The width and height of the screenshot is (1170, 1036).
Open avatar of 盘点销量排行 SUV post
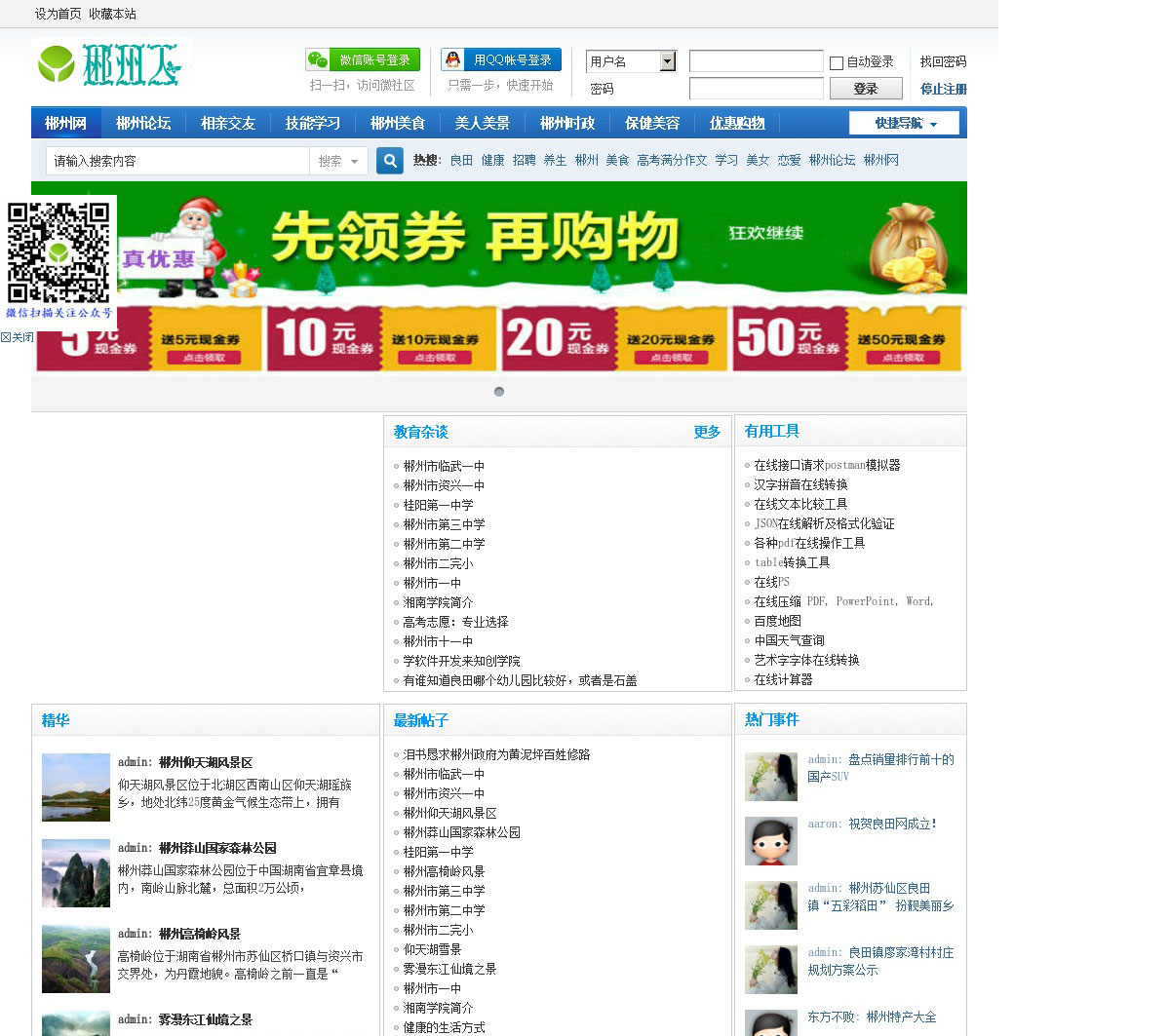click(x=771, y=776)
